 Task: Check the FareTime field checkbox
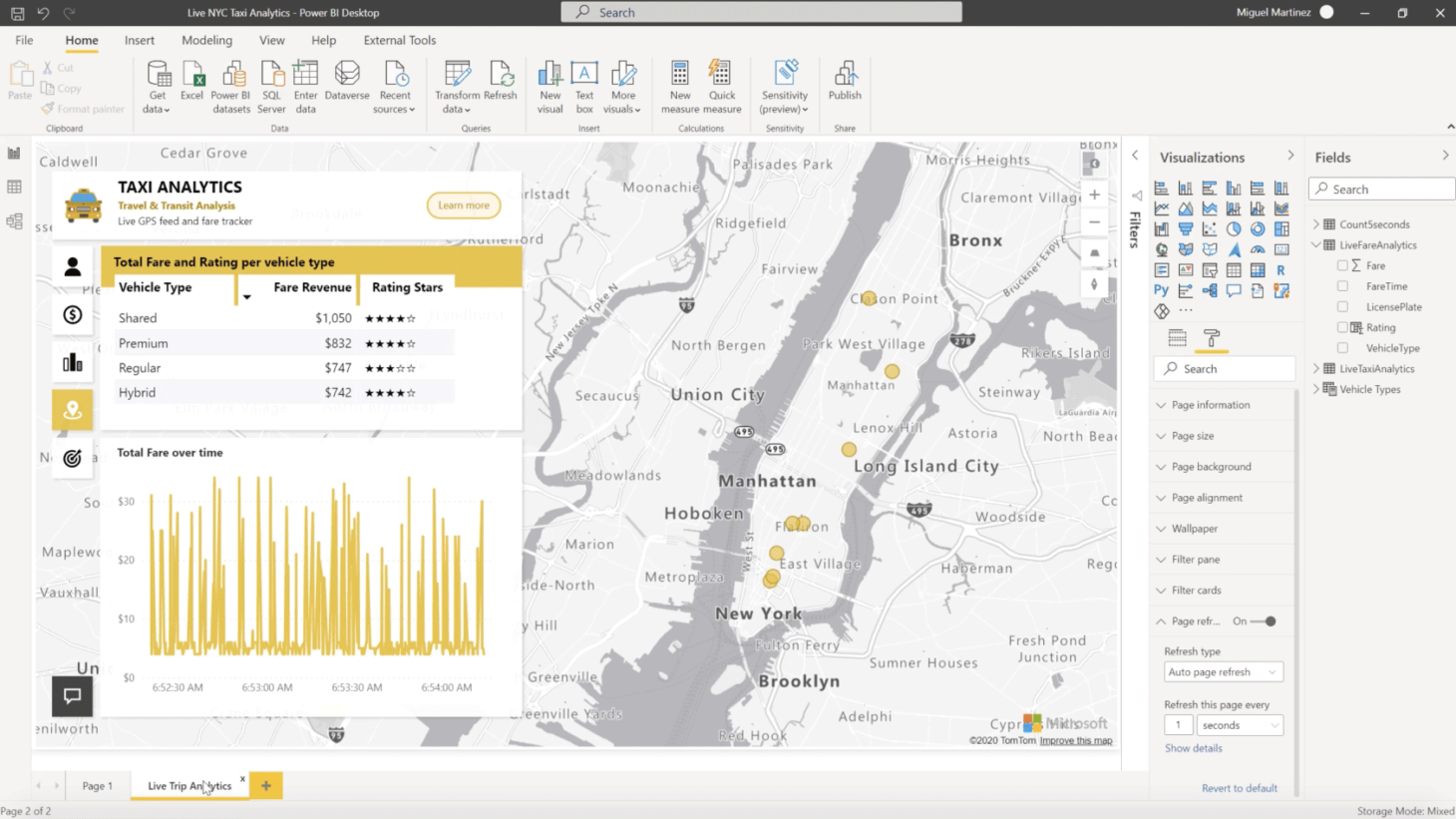(x=1342, y=286)
